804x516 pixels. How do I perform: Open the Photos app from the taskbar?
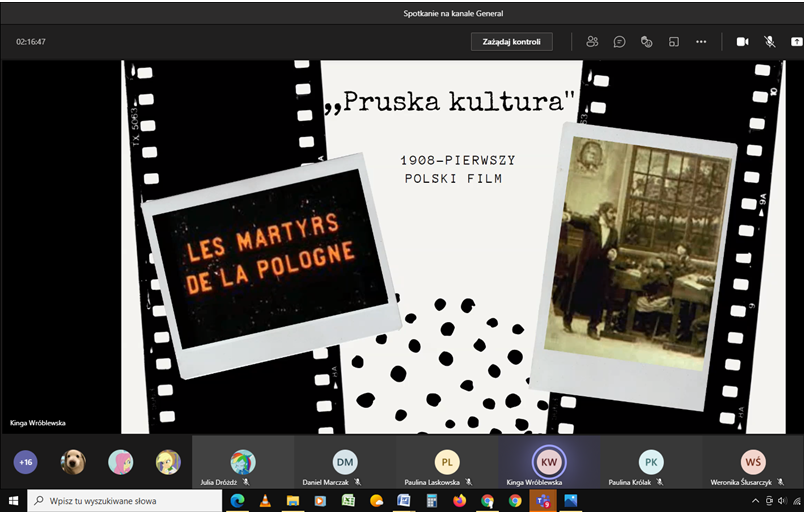point(570,501)
